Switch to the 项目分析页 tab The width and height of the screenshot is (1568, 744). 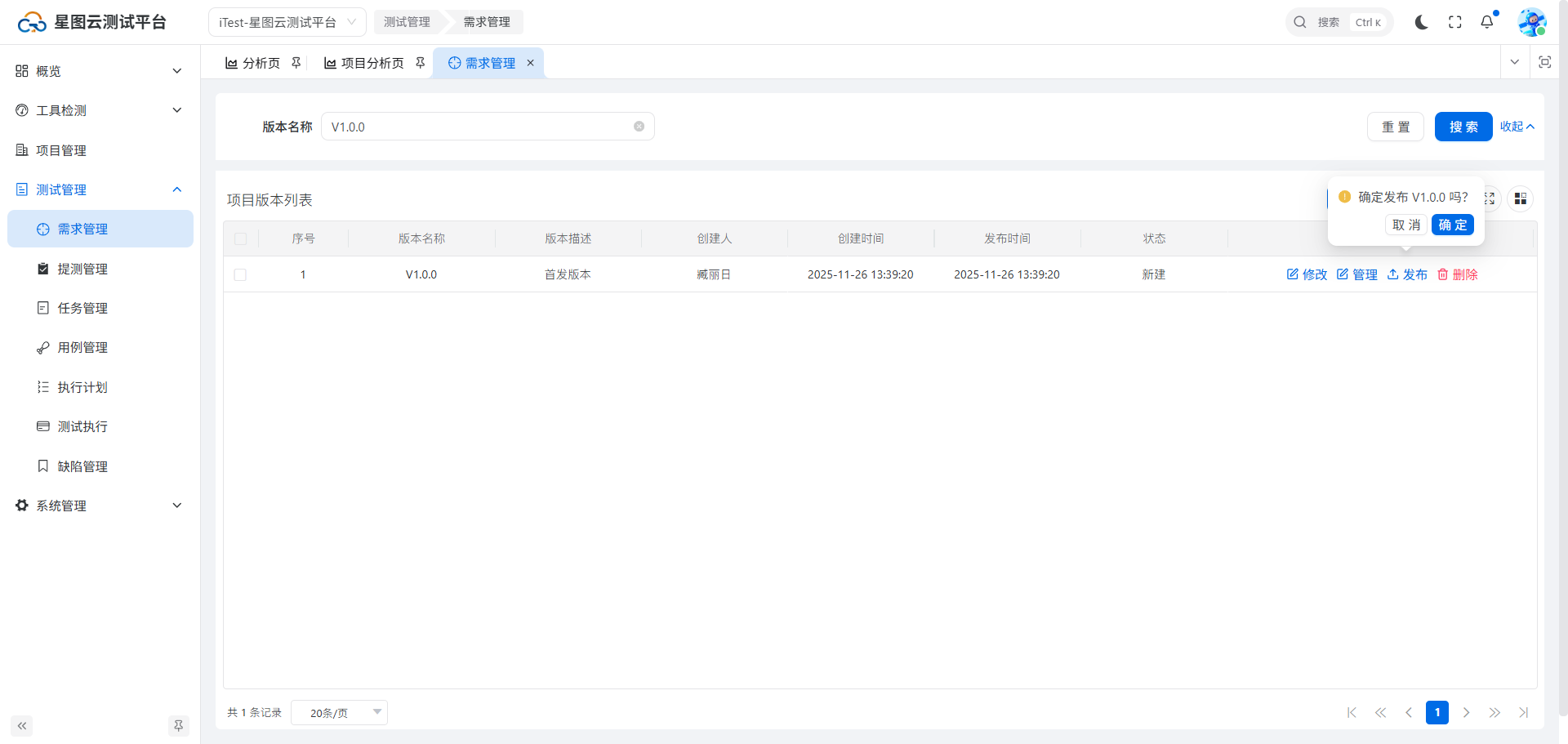pyautogui.click(x=372, y=63)
